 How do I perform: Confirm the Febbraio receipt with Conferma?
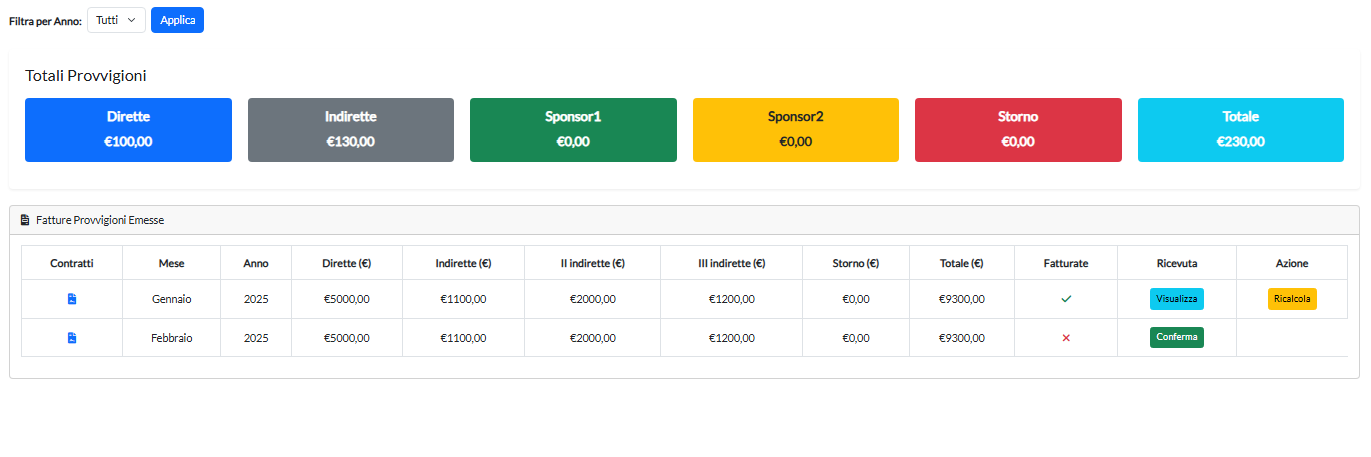[x=1177, y=337]
